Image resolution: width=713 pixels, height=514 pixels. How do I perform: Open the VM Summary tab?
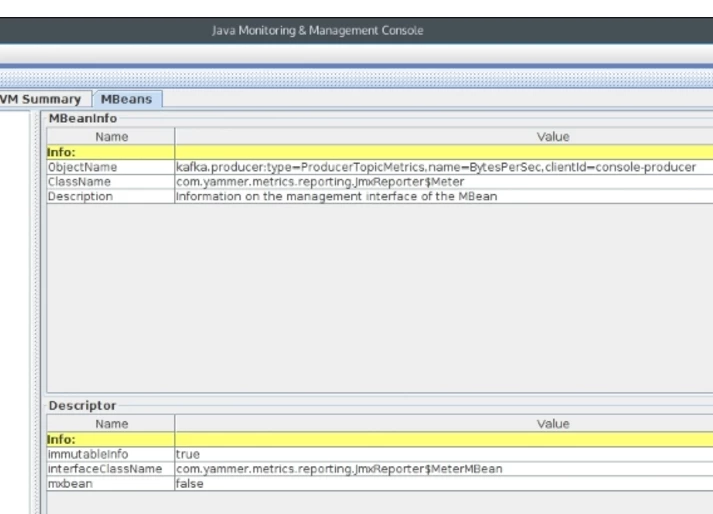[x=40, y=99]
